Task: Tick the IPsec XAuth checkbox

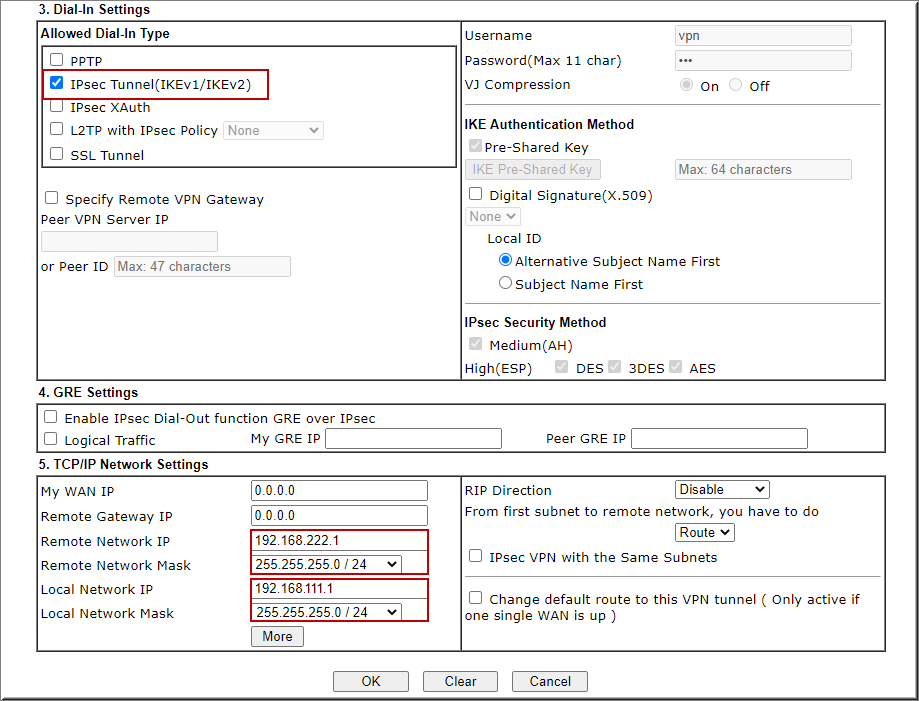Action: click(57, 106)
